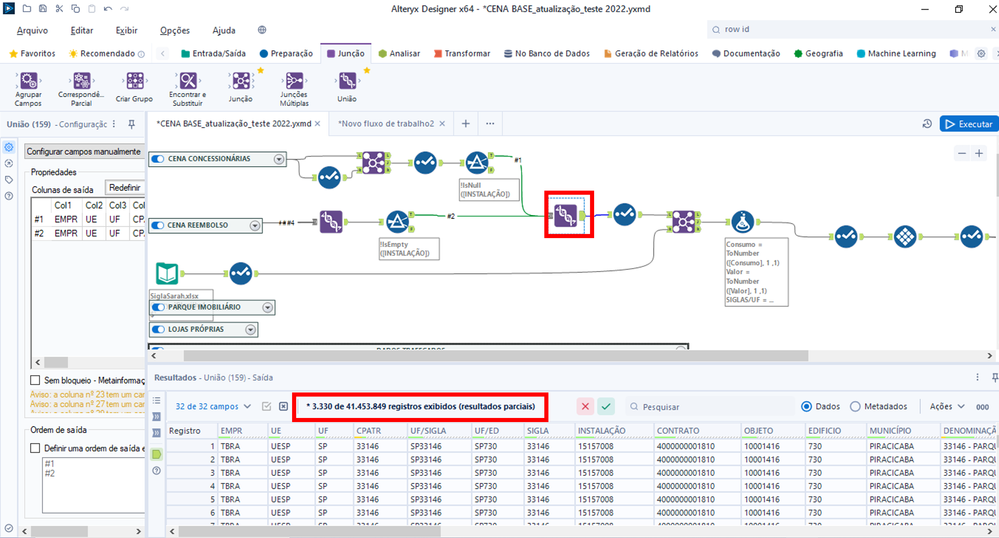Open the Opções menu

coord(175,30)
